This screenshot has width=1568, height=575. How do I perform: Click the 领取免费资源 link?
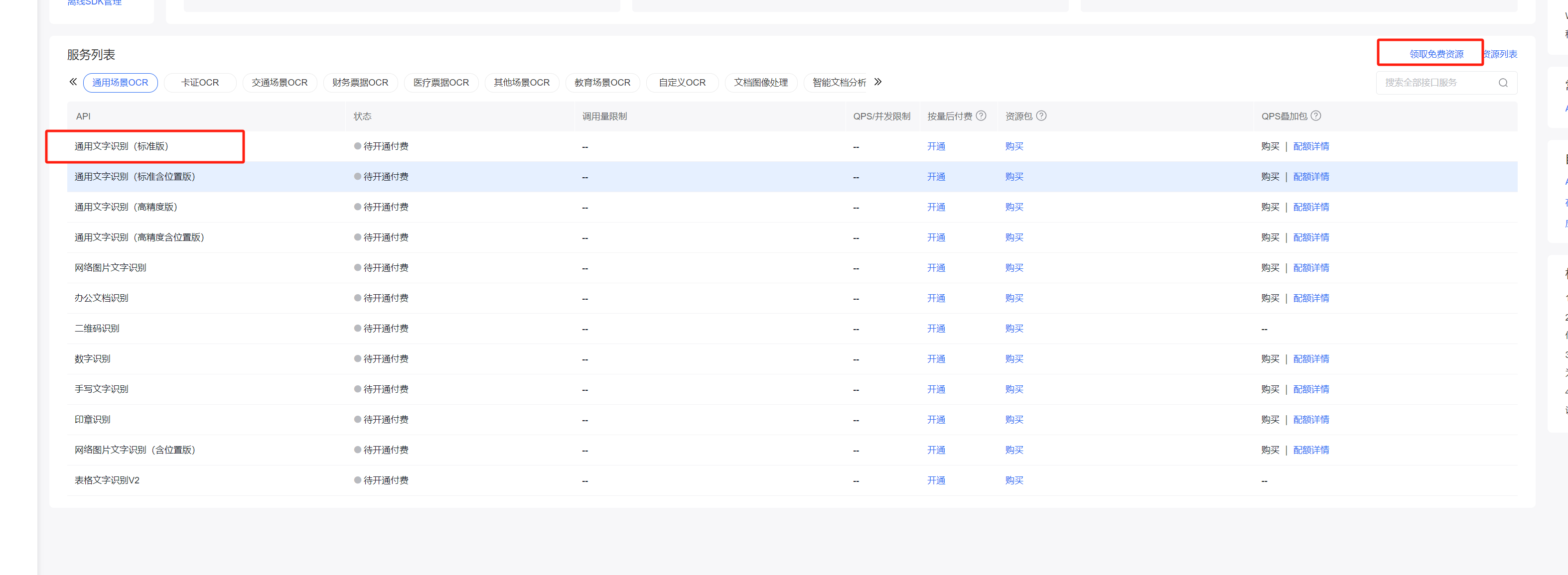[1436, 54]
